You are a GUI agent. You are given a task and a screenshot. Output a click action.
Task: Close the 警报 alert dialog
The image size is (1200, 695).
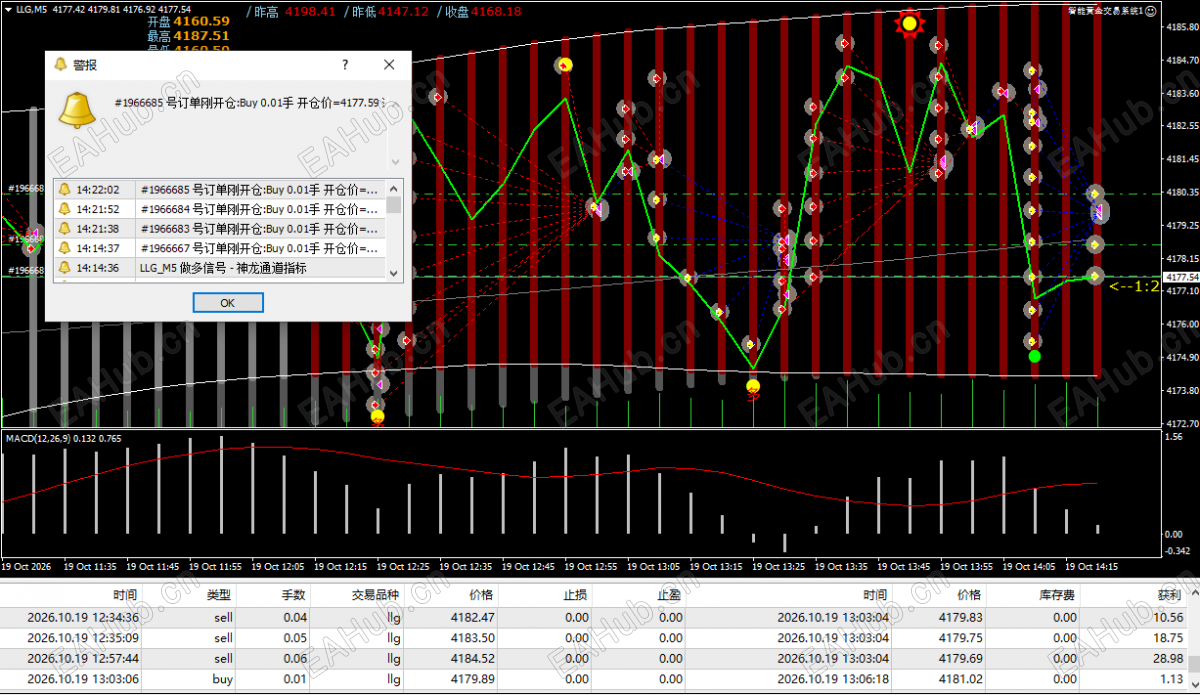390,64
